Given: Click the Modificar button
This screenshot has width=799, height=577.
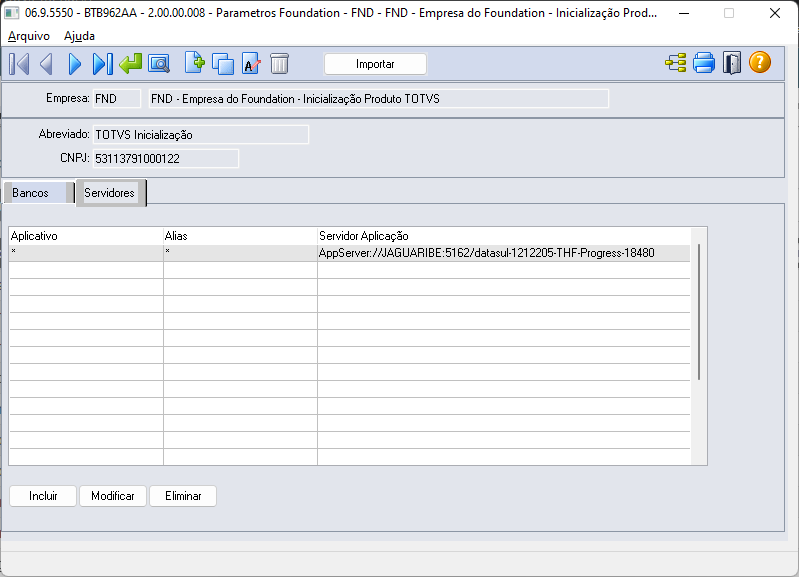Looking at the screenshot, I should click(113, 496).
